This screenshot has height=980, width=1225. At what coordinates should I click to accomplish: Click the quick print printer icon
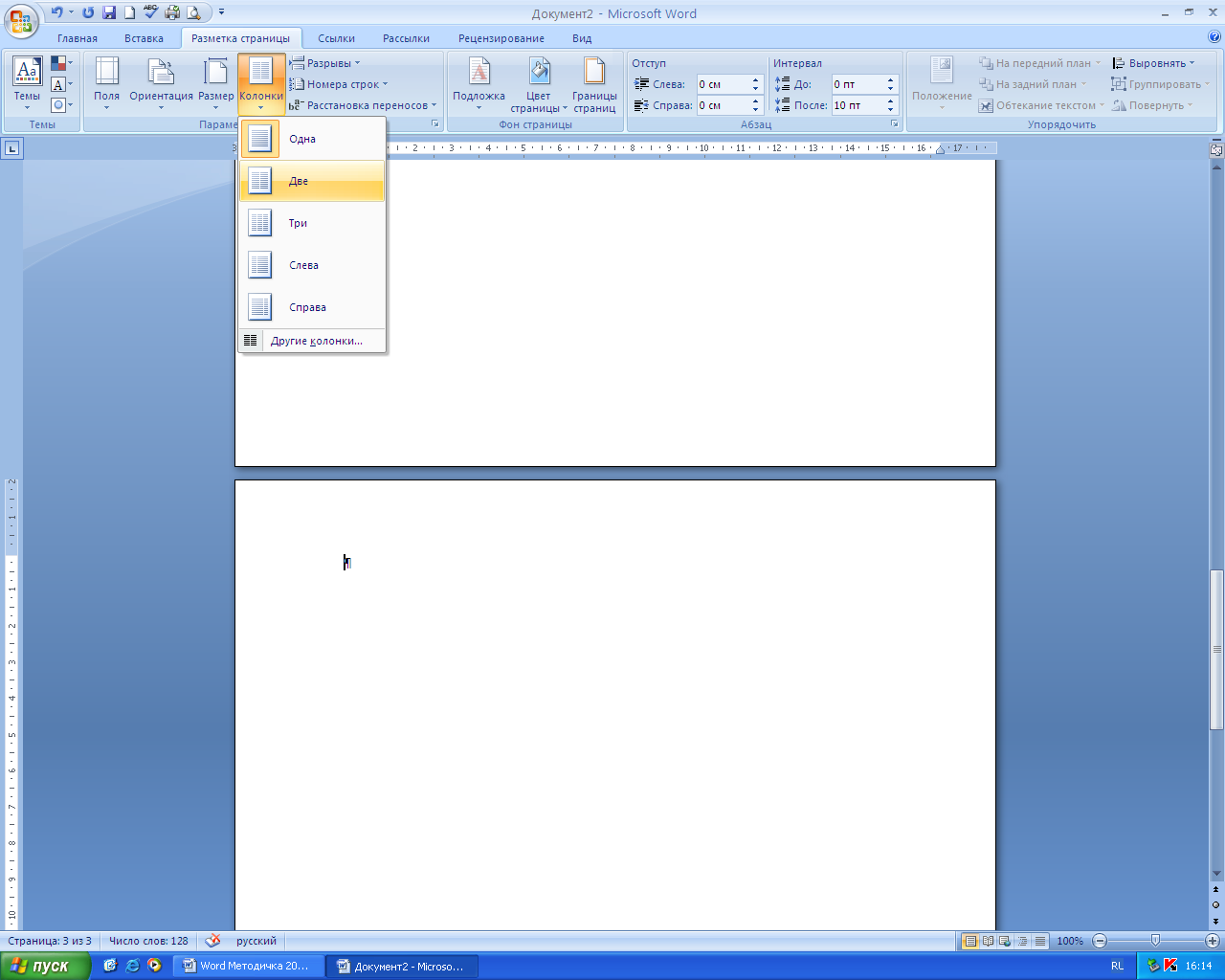172,12
